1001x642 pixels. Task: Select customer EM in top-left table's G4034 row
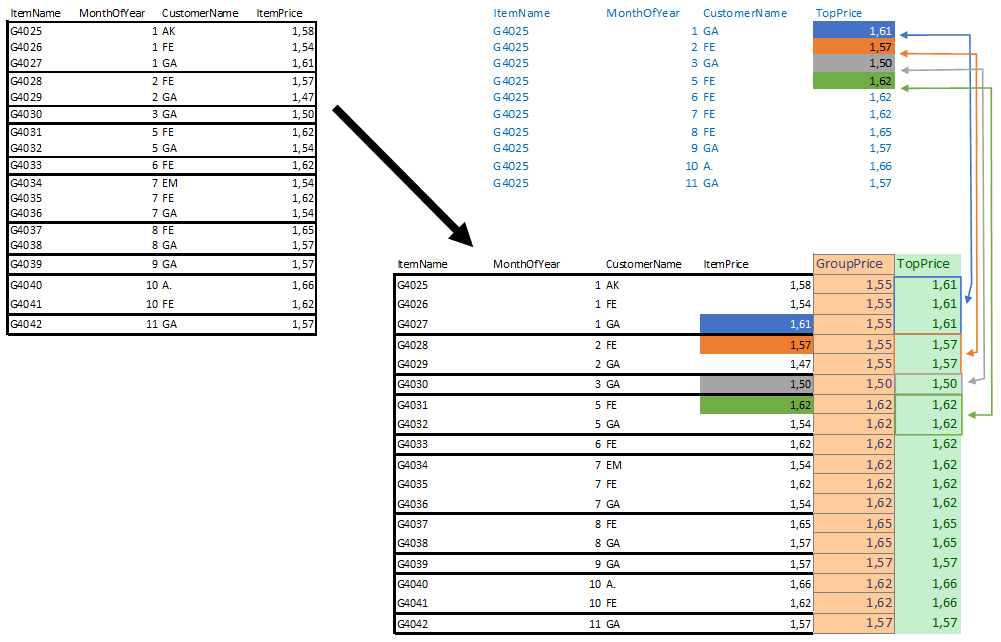[x=170, y=183]
